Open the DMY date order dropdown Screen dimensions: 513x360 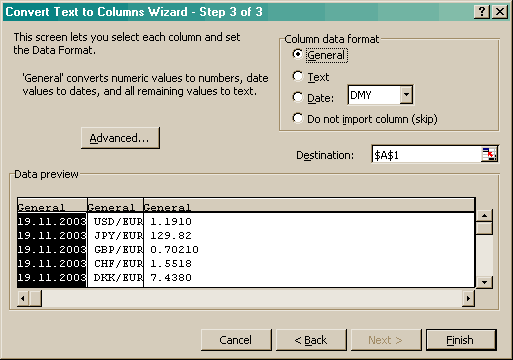pos(406,95)
